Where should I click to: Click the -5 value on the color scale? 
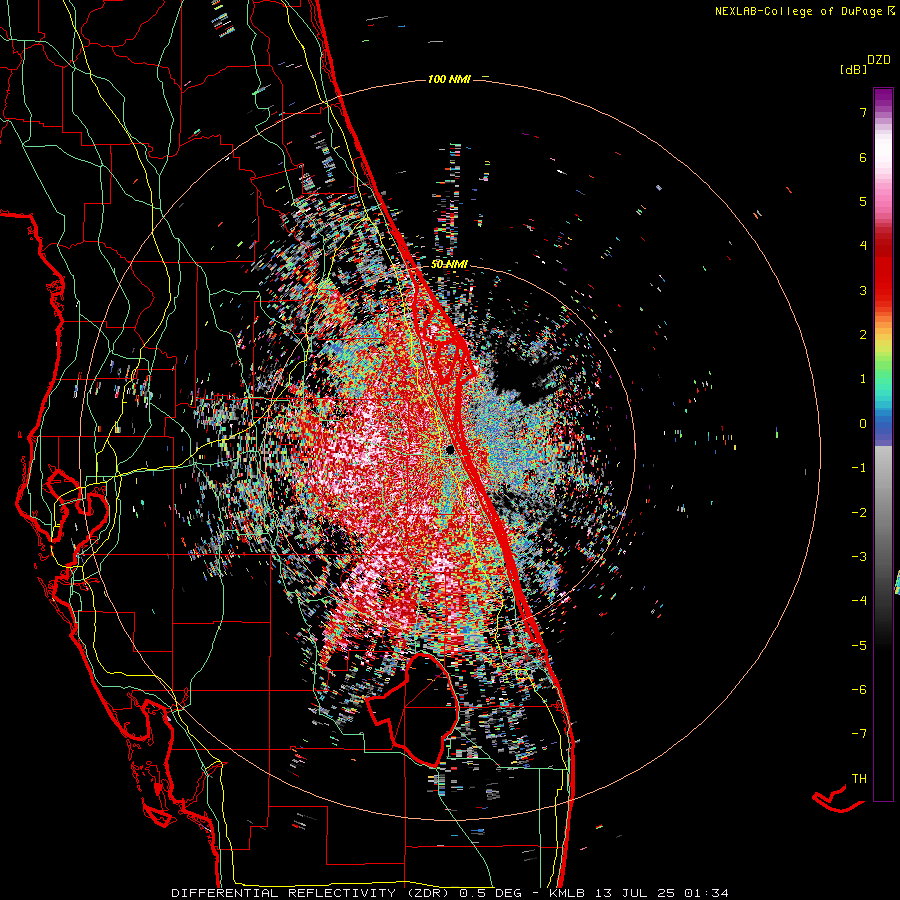pyautogui.click(x=859, y=646)
